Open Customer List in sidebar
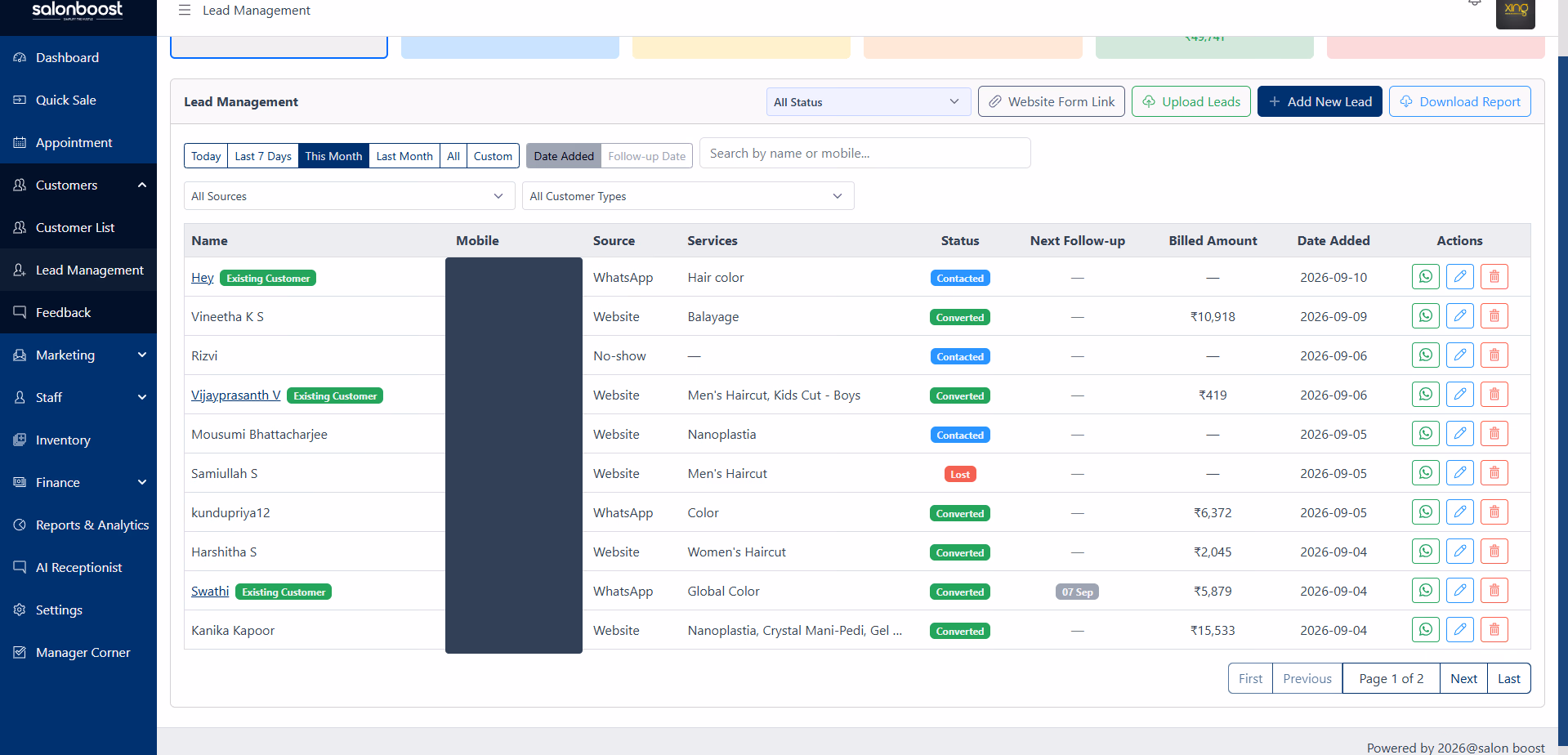This screenshot has height=755, width=1568. pos(78,227)
